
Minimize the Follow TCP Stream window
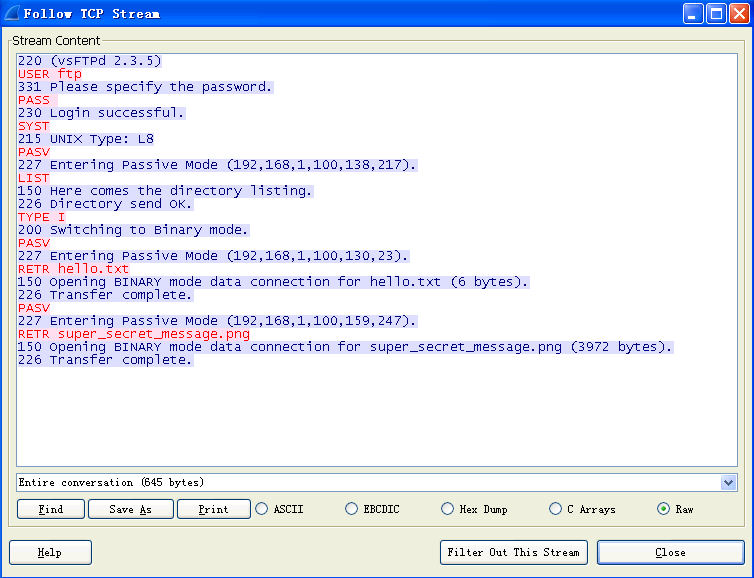(x=693, y=13)
